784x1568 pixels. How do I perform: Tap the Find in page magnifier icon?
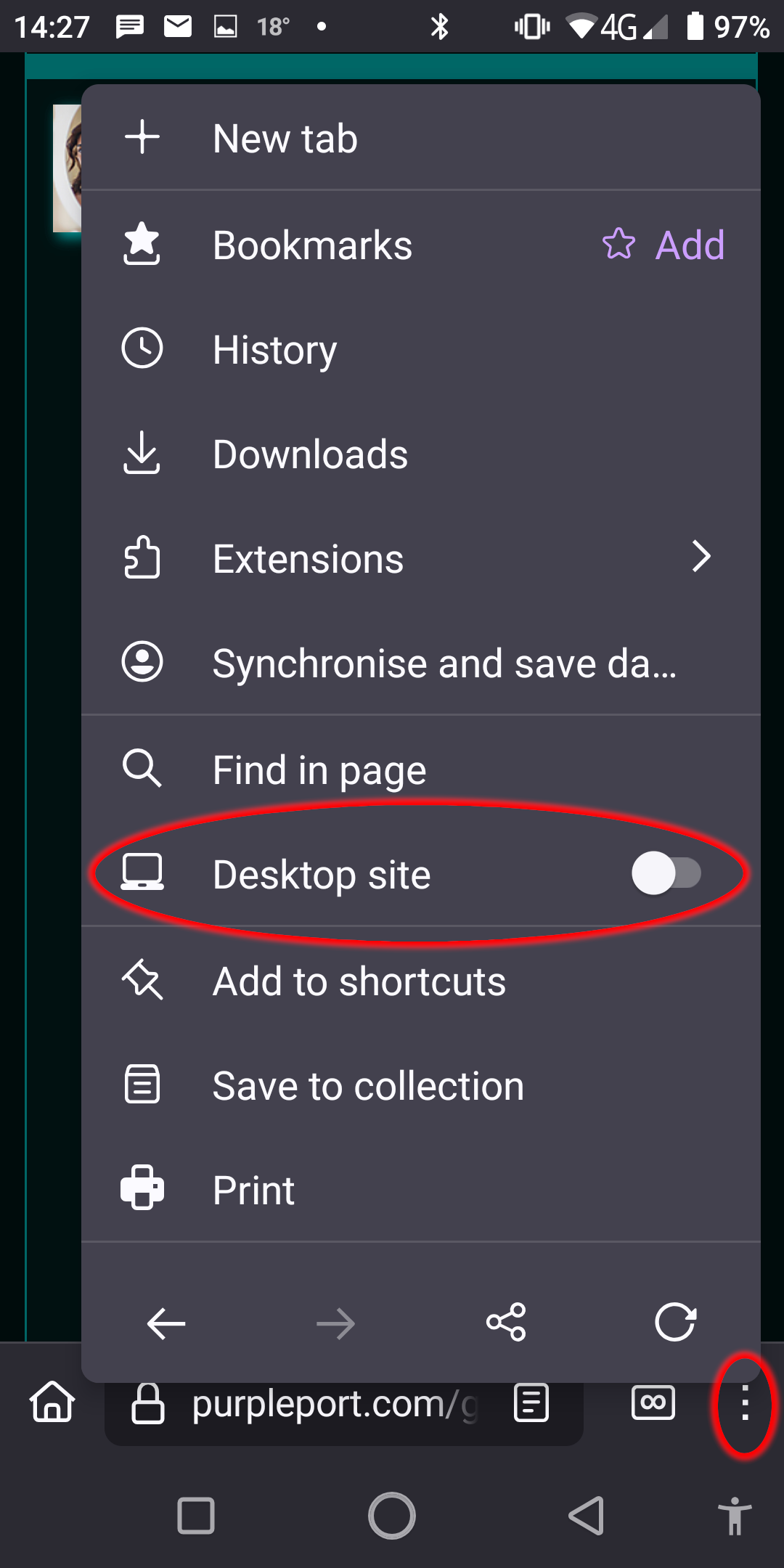coord(142,768)
